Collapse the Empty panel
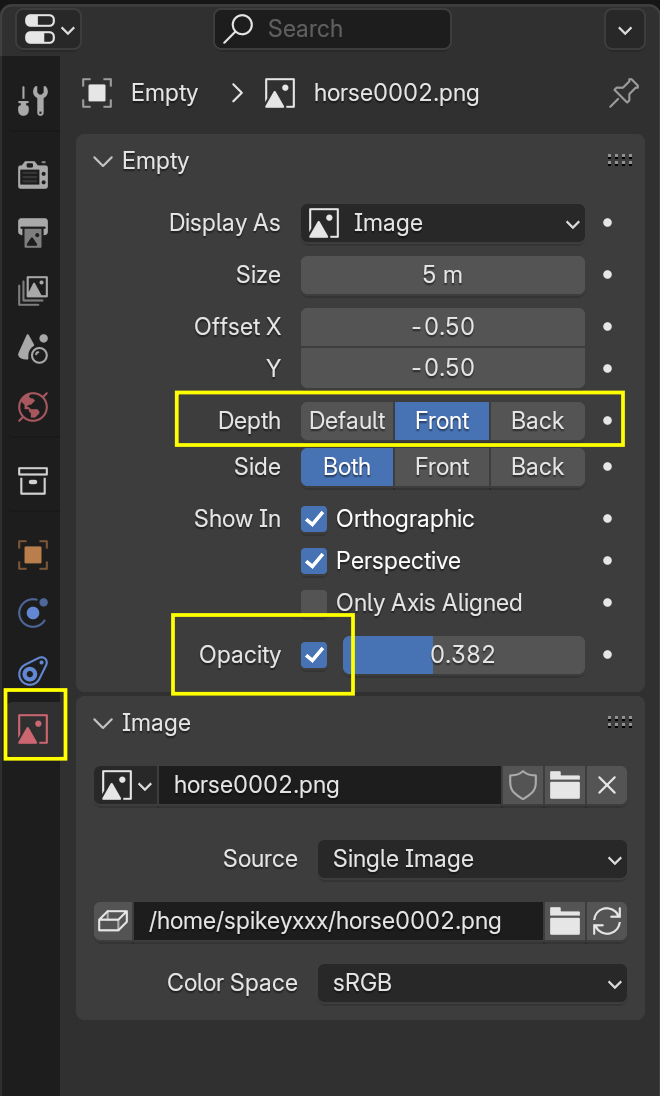The height and width of the screenshot is (1096, 660). [102, 162]
